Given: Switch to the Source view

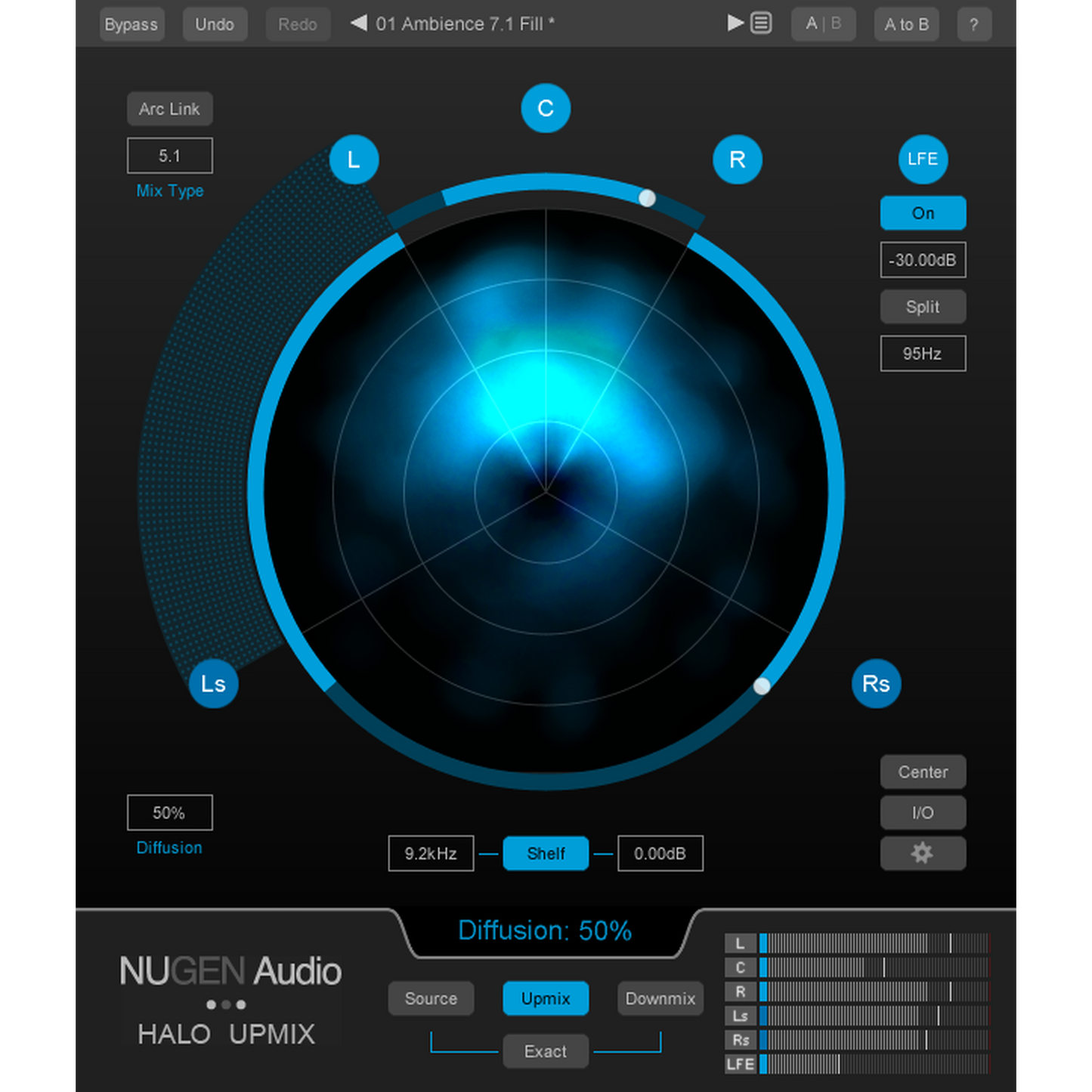Looking at the screenshot, I should (431, 998).
